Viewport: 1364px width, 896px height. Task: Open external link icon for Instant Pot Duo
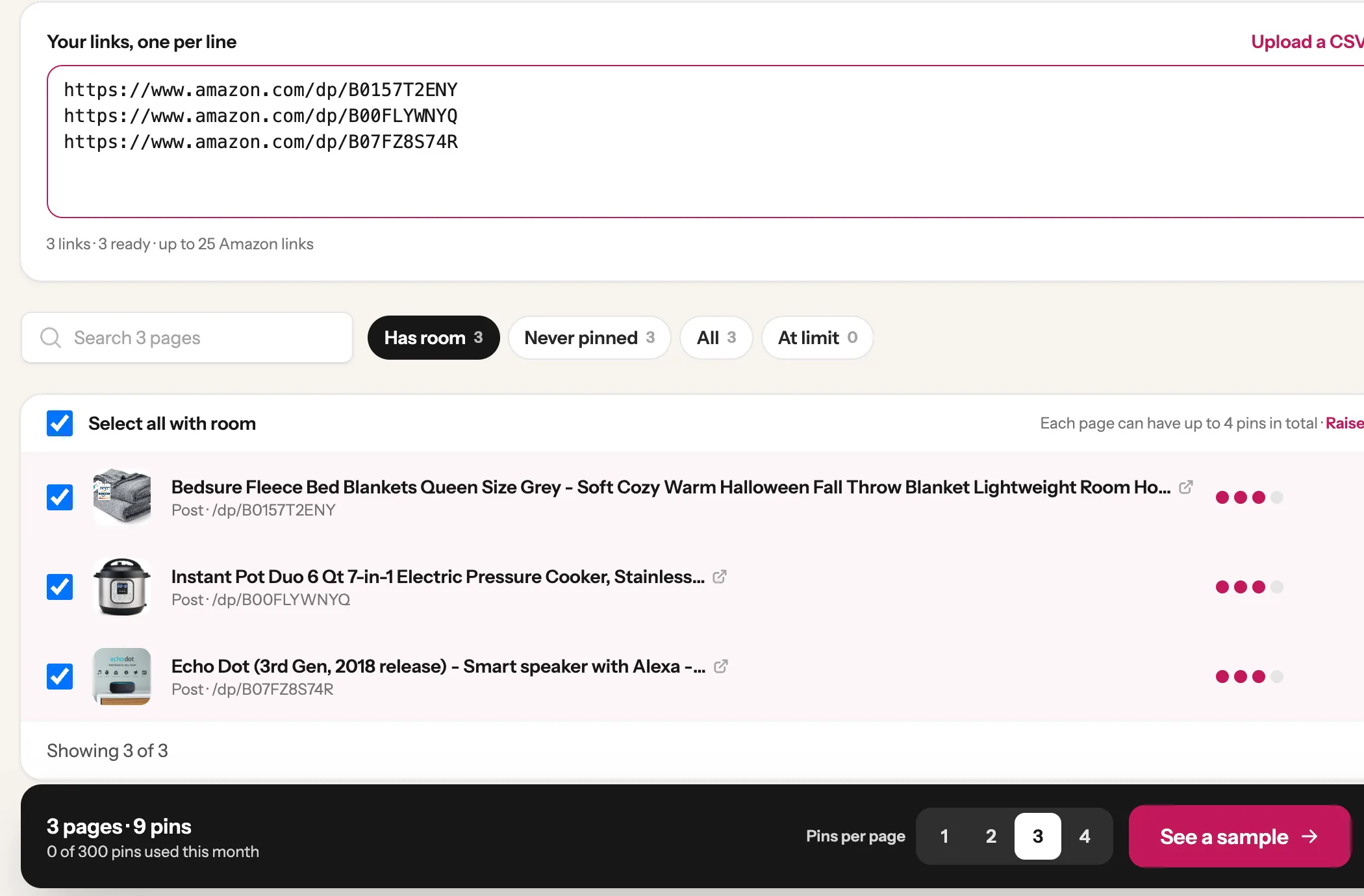[719, 577]
